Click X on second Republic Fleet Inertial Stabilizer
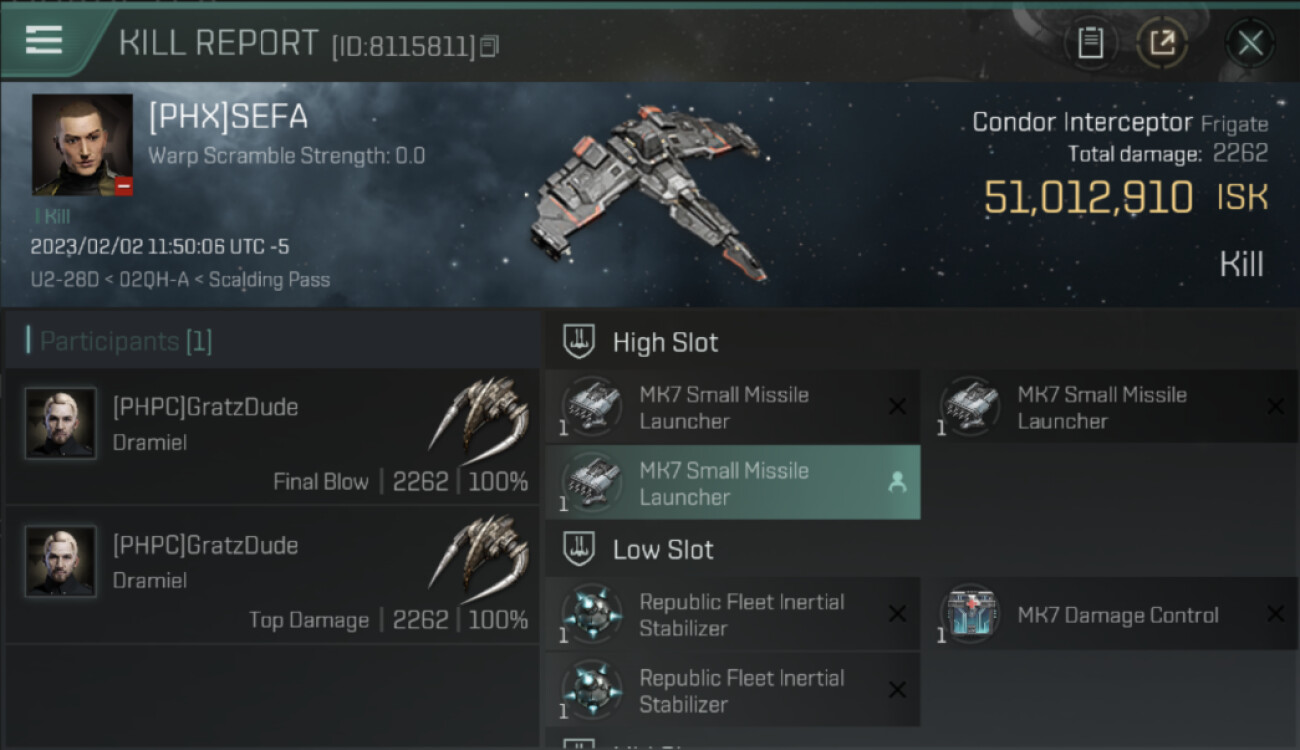 tap(897, 690)
